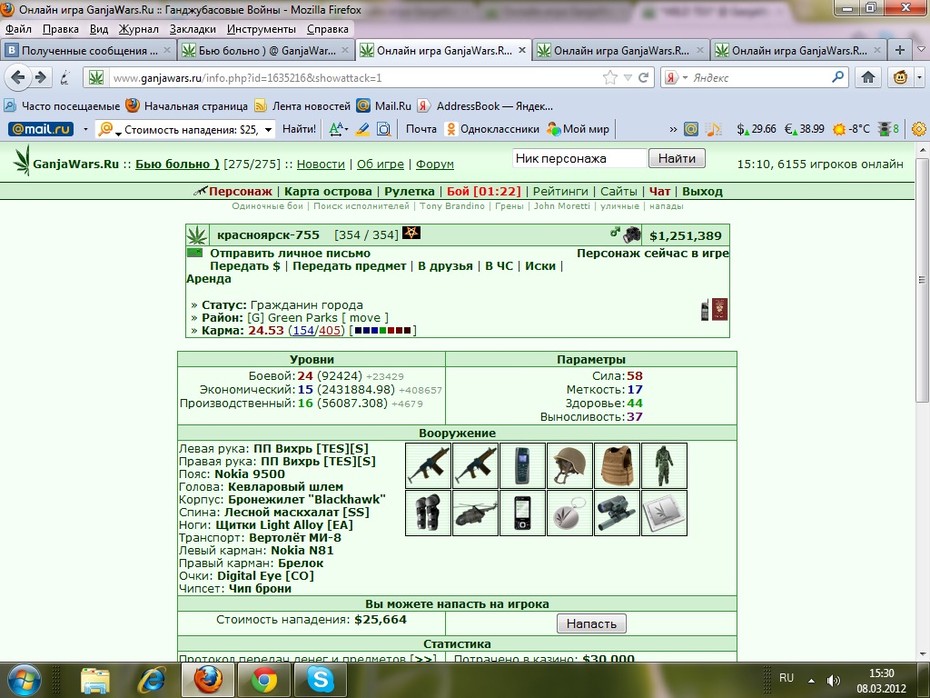Viewport: 930px width, 698px height.
Task: Click Передать $ link
Action: tap(245, 266)
